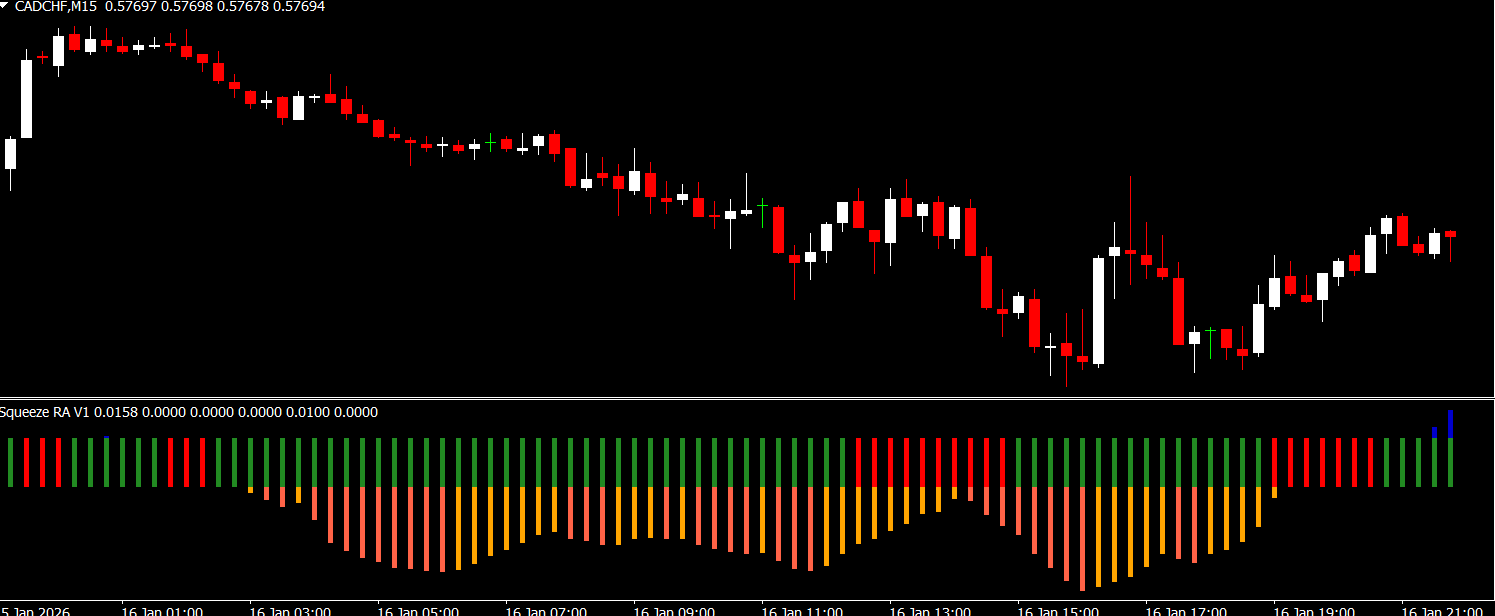1495x616 pixels.
Task: Click the tallest blue bar in Squeeze indicator
Action: [x=1450, y=423]
